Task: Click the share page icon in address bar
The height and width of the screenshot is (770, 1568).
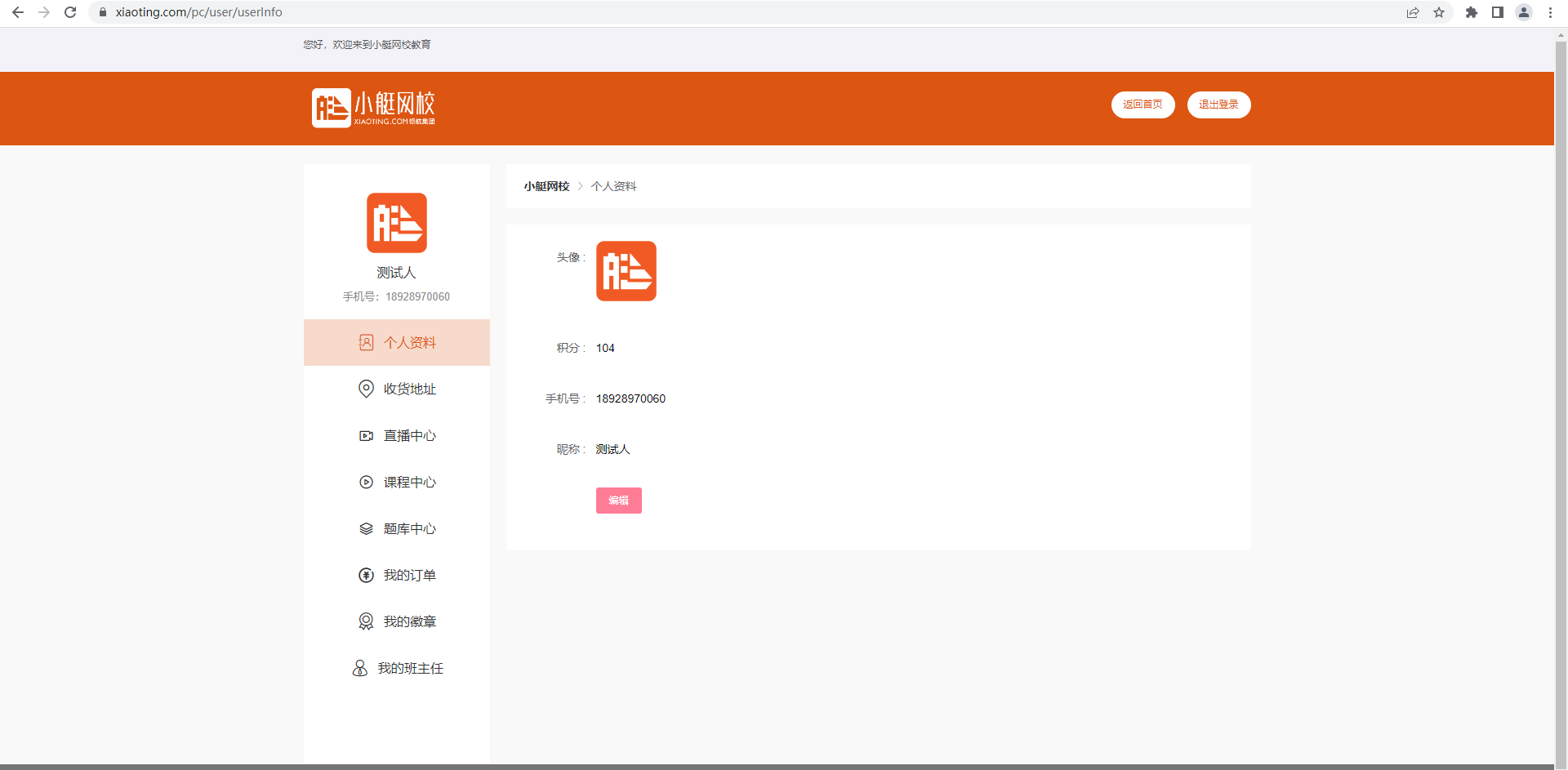Action: [1413, 12]
